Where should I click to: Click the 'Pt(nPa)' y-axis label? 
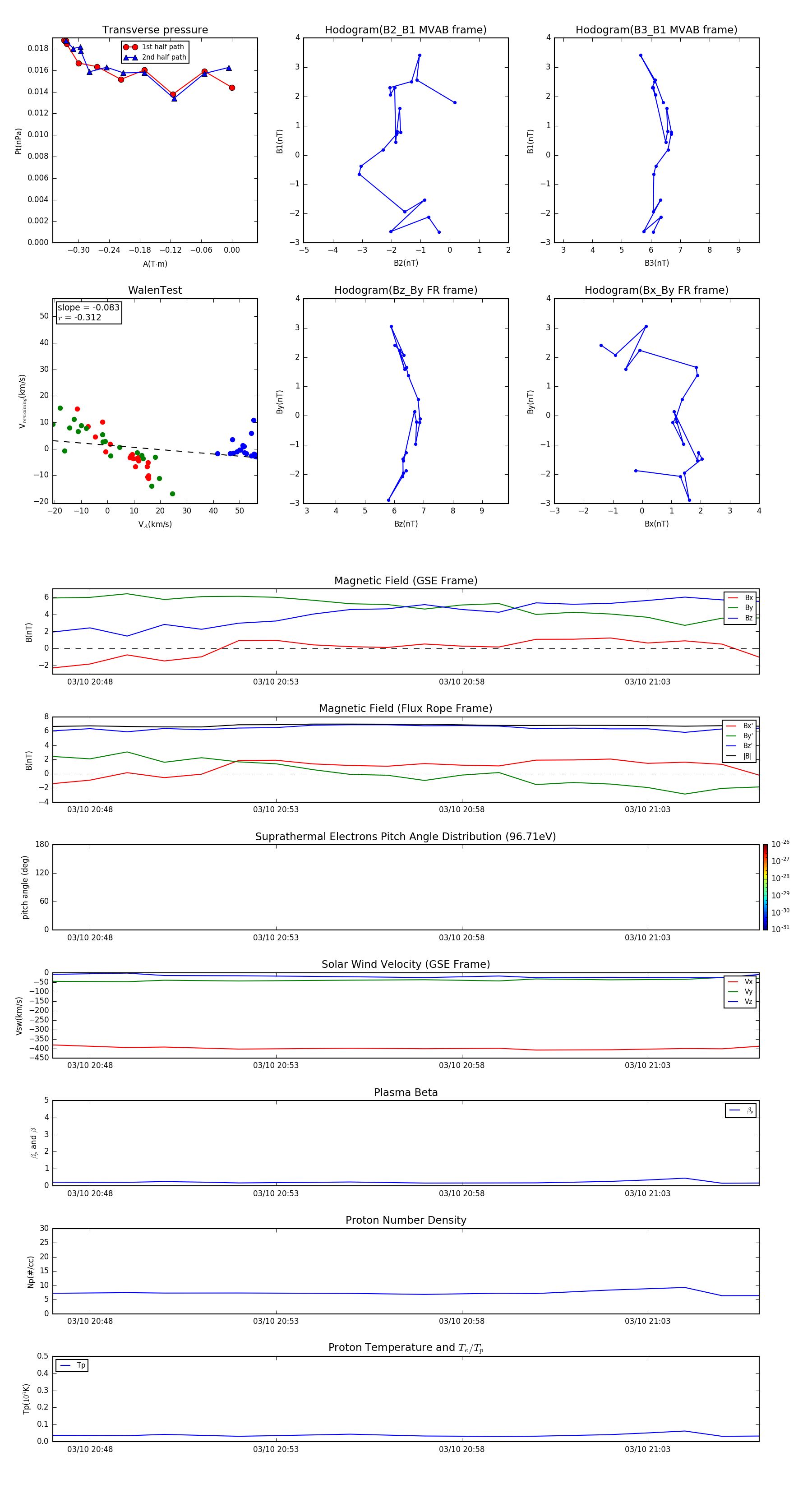18,141
